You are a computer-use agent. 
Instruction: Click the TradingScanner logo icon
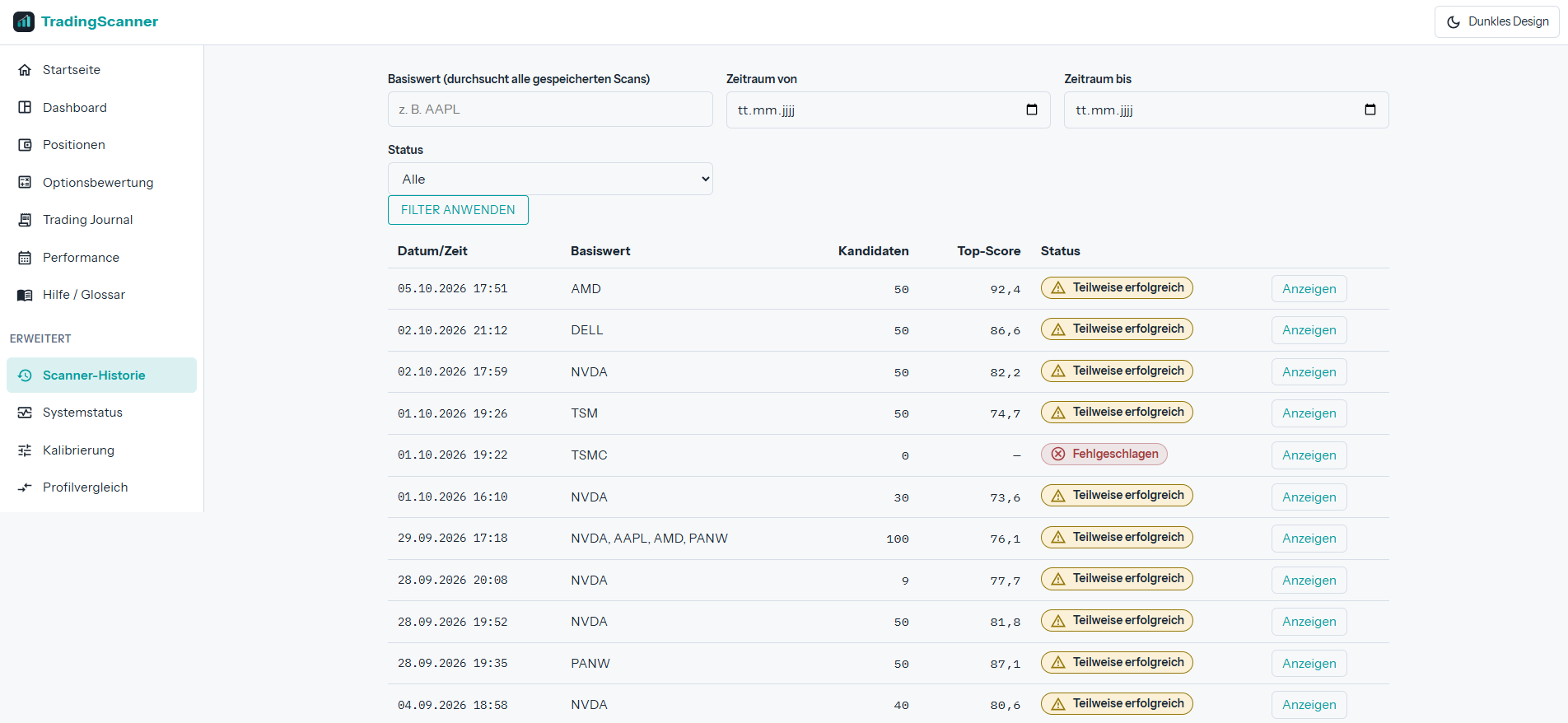(x=24, y=21)
